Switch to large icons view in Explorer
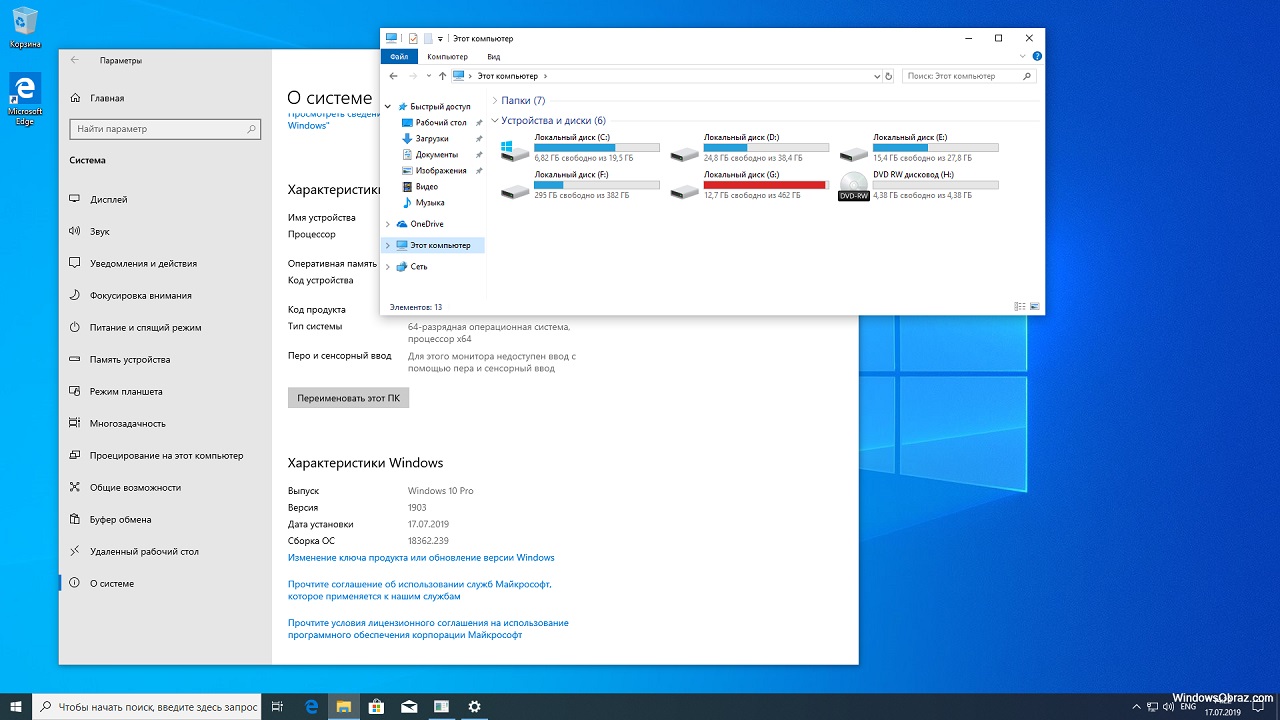Image resolution: width=1280 pixels, height=720 pixels. [1034, 307]
